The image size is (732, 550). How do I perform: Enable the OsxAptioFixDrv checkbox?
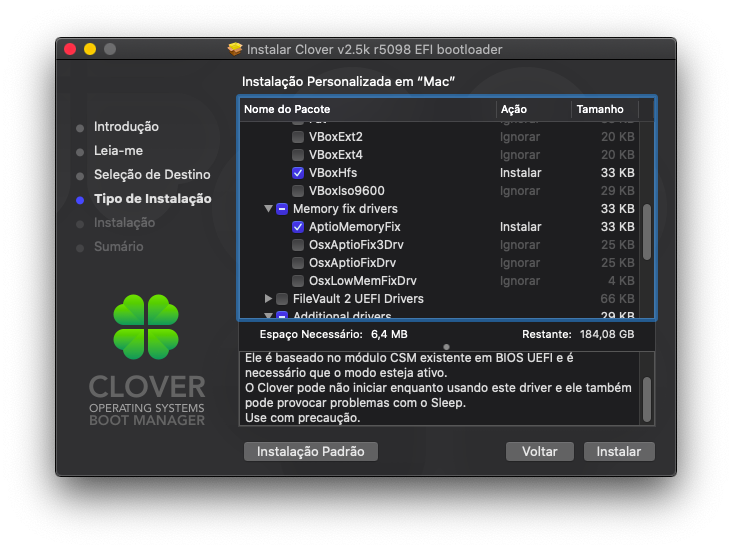[298, 263]
